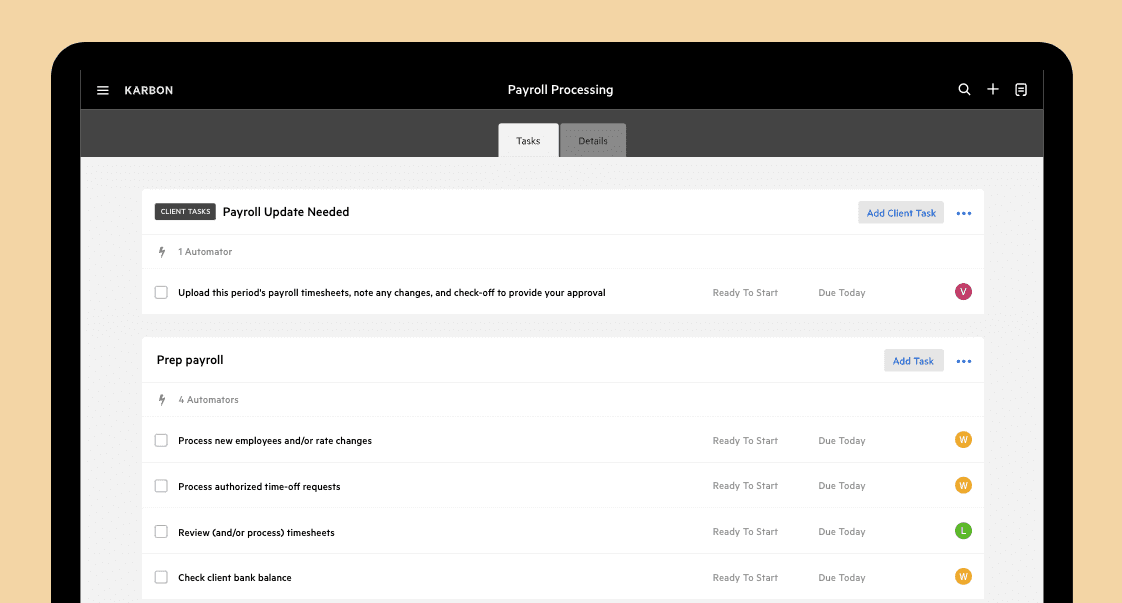Click the V assignee avatar
This screenshot has height=603, width=1122.
(x=963, y=292)
